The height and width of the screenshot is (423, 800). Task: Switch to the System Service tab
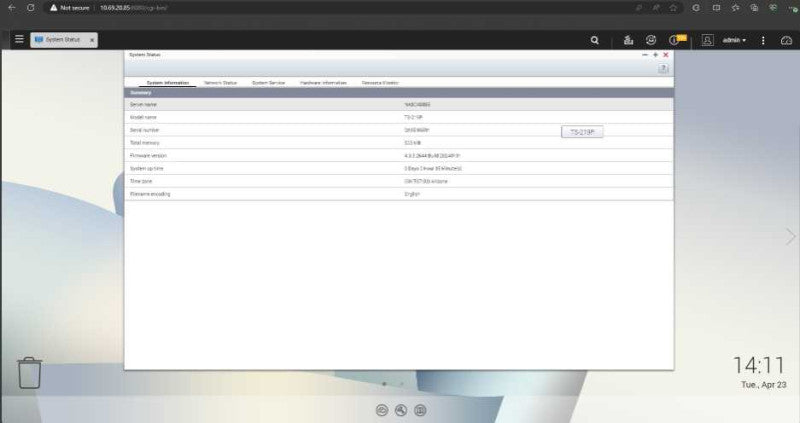[268, 83]
